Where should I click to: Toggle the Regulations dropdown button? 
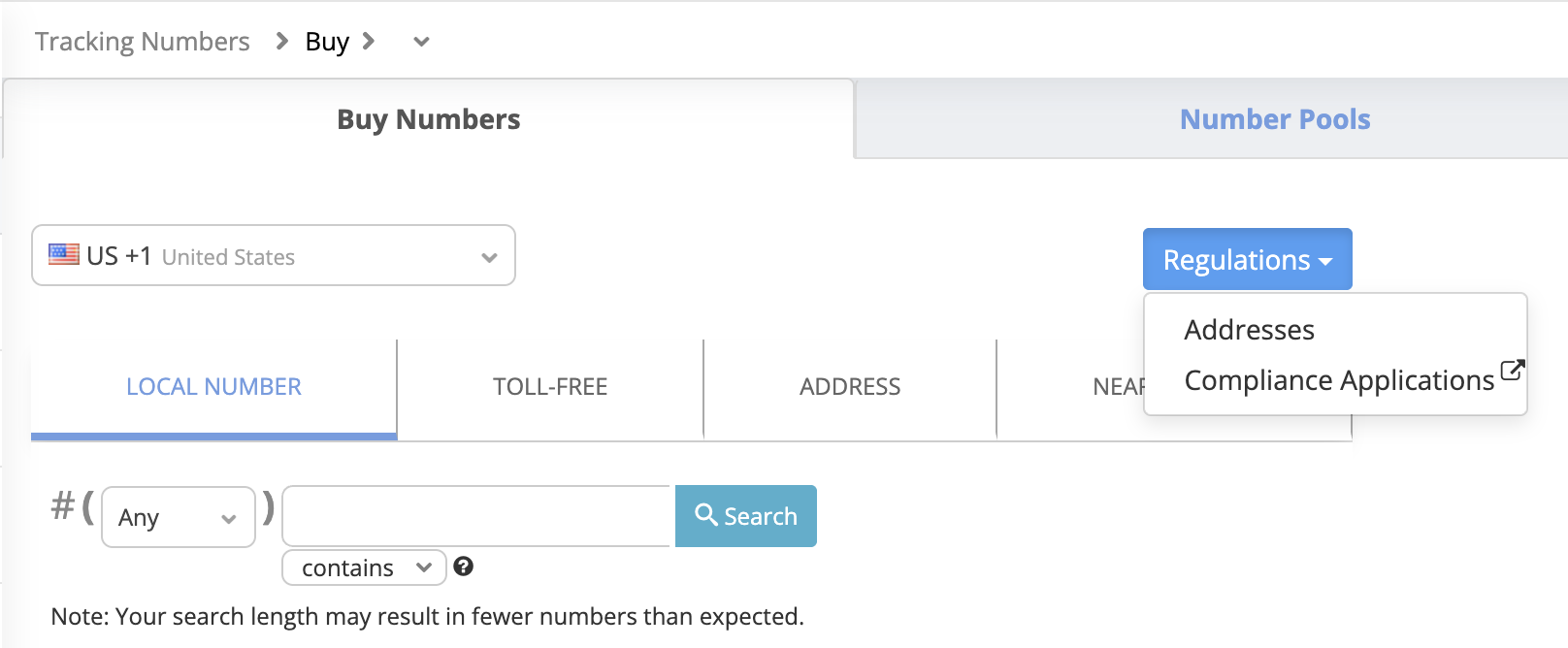(1247, 260)
